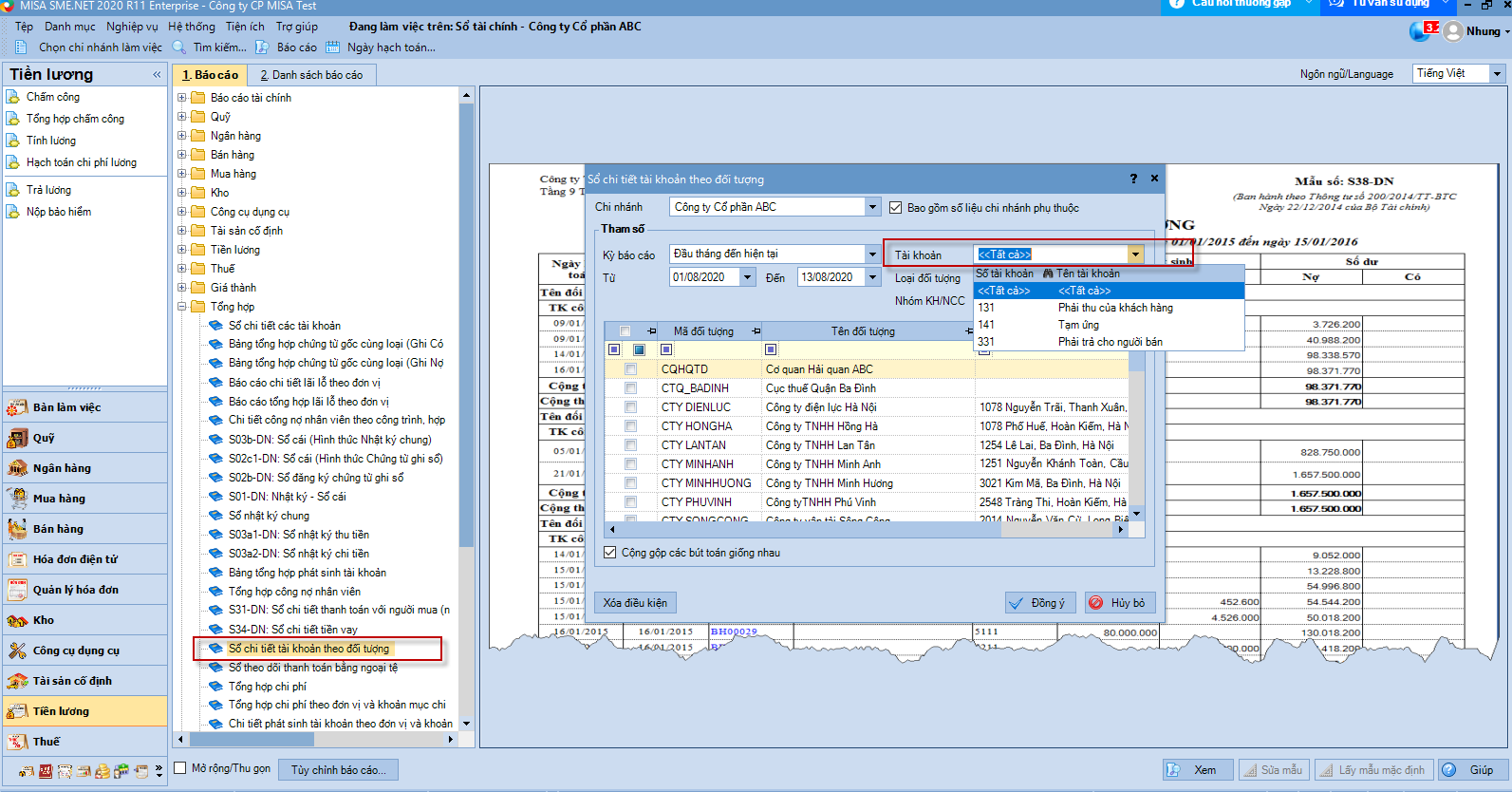Open Công cụ dụng cụ module
Image resolution: width=1512 pixels, height=792 pixels.
[85, 651]
